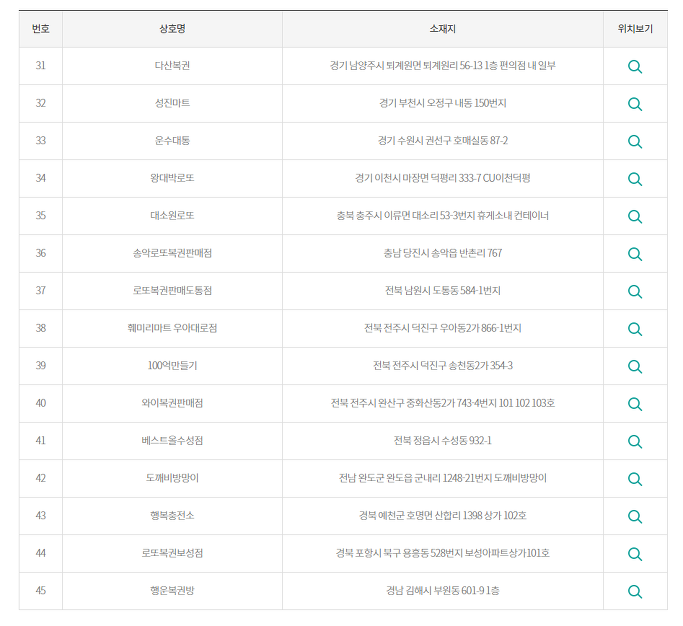Image resolution: width=683 pixels, height=626 pixels.
Task: Open map for 100억만들기
Action: [x=635, y=366]
